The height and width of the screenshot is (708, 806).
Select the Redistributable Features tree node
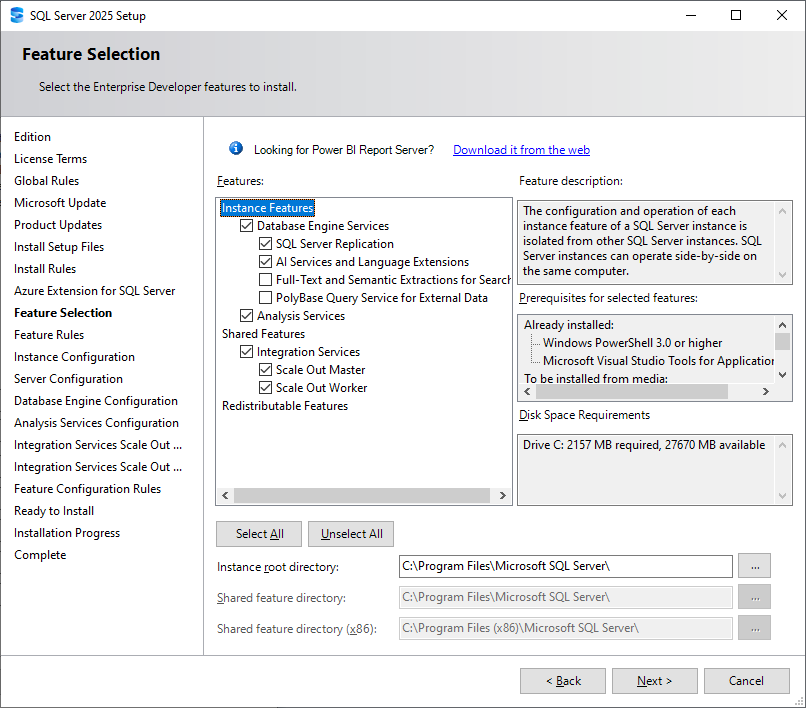[285, 406]
